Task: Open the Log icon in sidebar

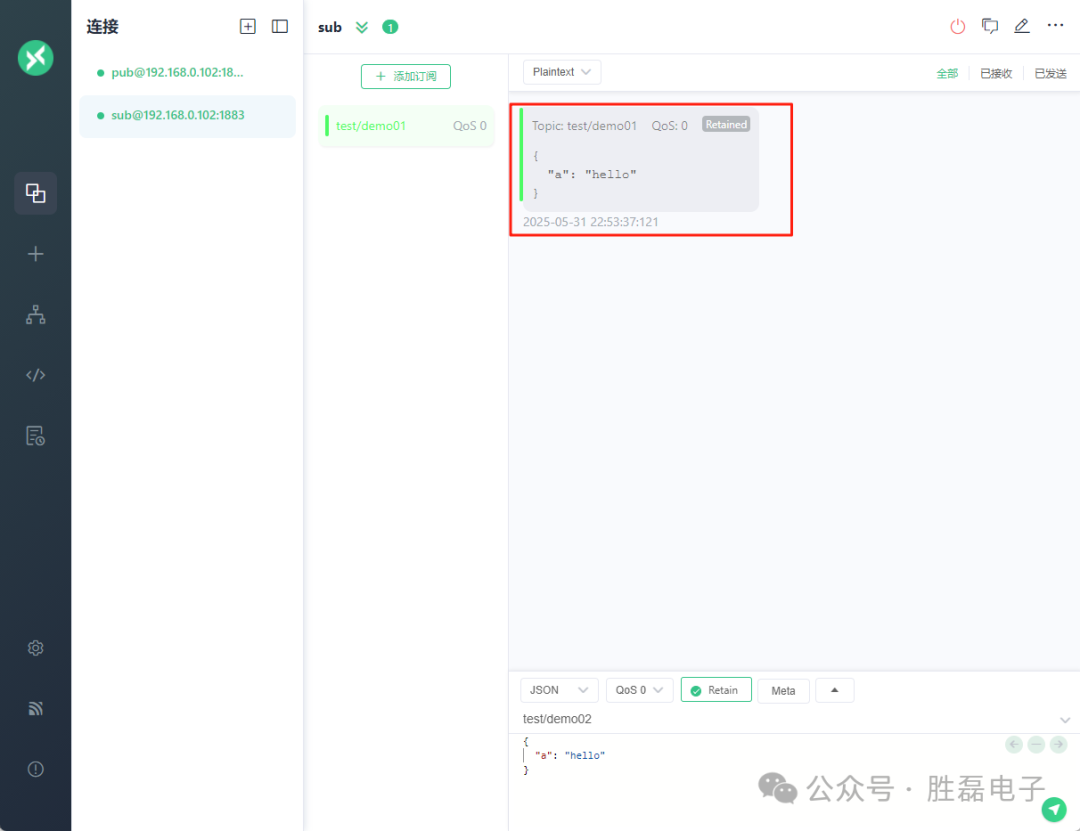Action: coord(35,435)
